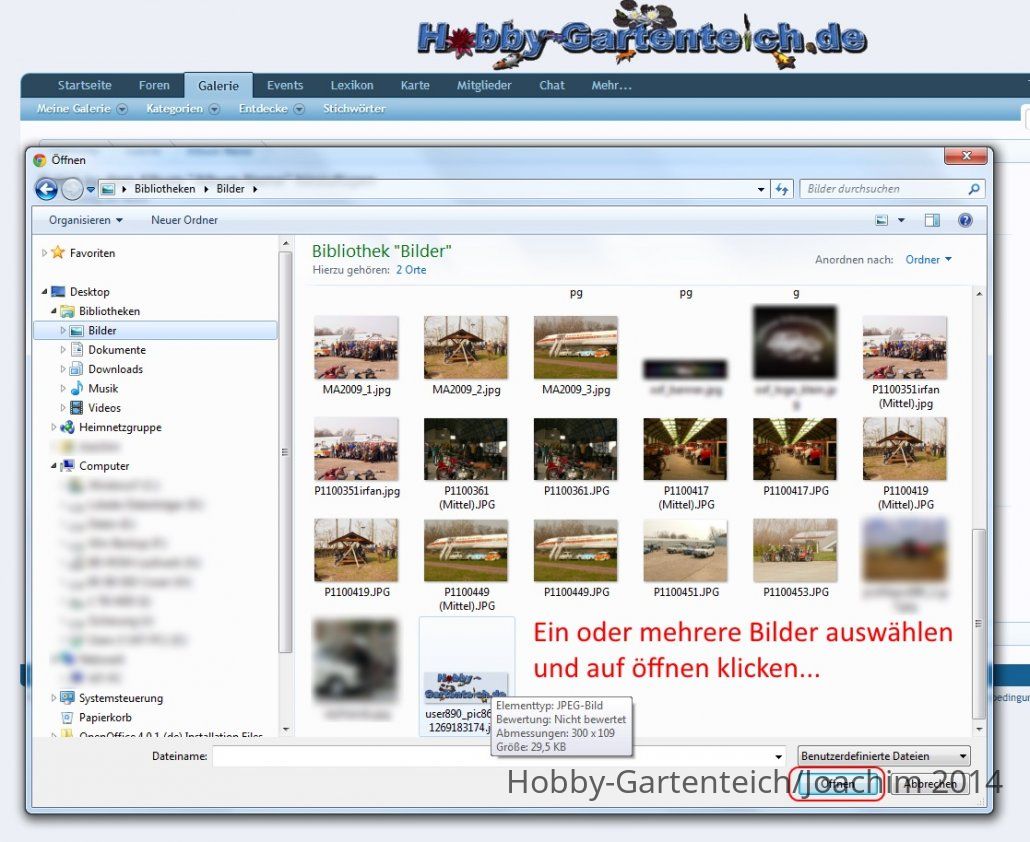1030x842 pixels.
Task: Select the user890_pic86 Hobby-Gartenteich logo file
Action: (x=466, y=676)
